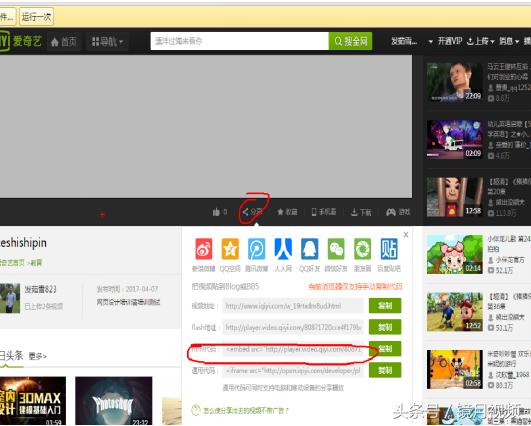Viewport: 531px width, 426px height.
Task: Open the 02:14 cartoon girl video
Action: tap(454, 254)
